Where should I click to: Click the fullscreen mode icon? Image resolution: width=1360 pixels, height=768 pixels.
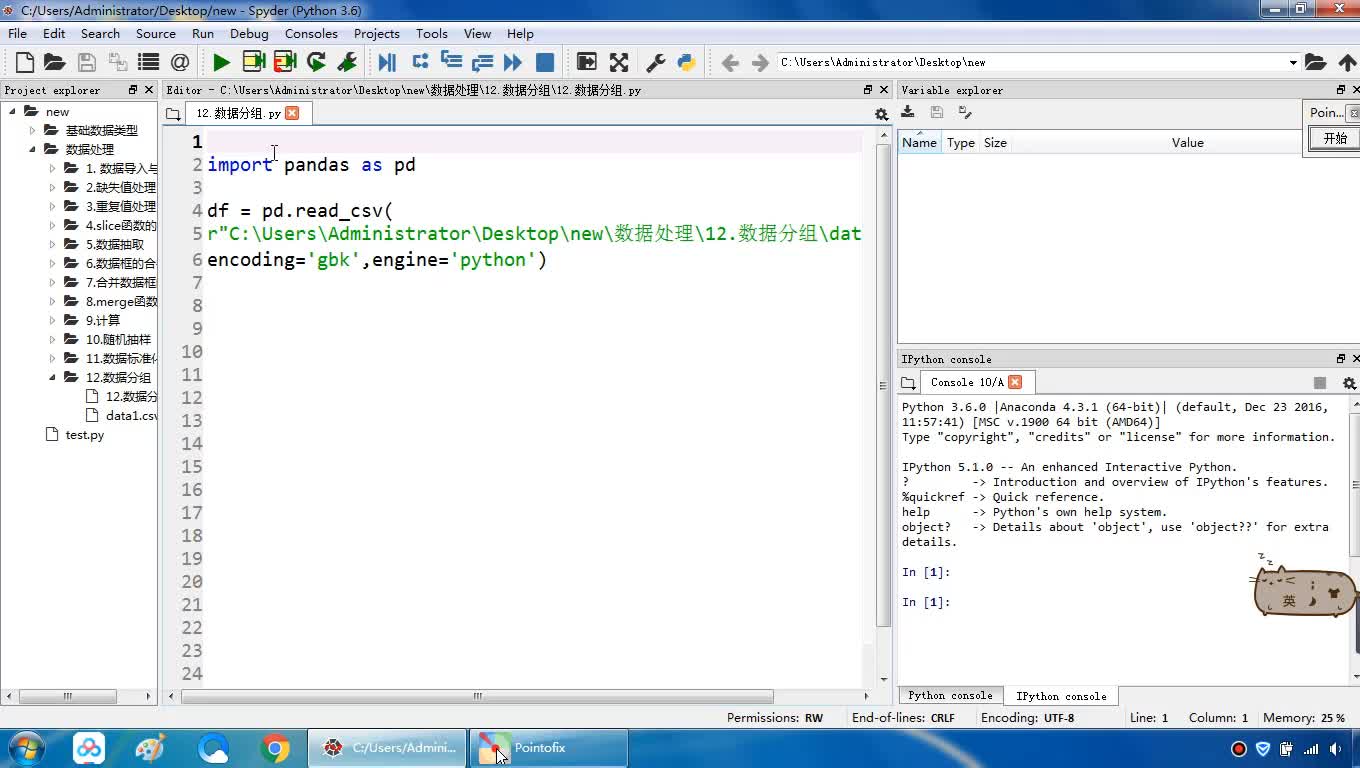point(619,62)
